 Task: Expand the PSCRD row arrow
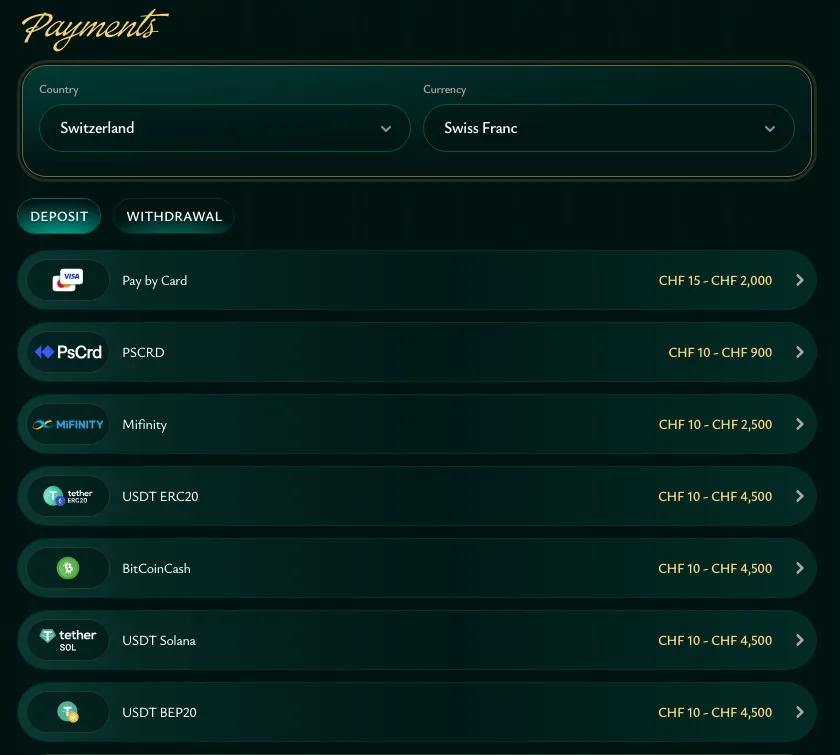[x=800, y=352]
